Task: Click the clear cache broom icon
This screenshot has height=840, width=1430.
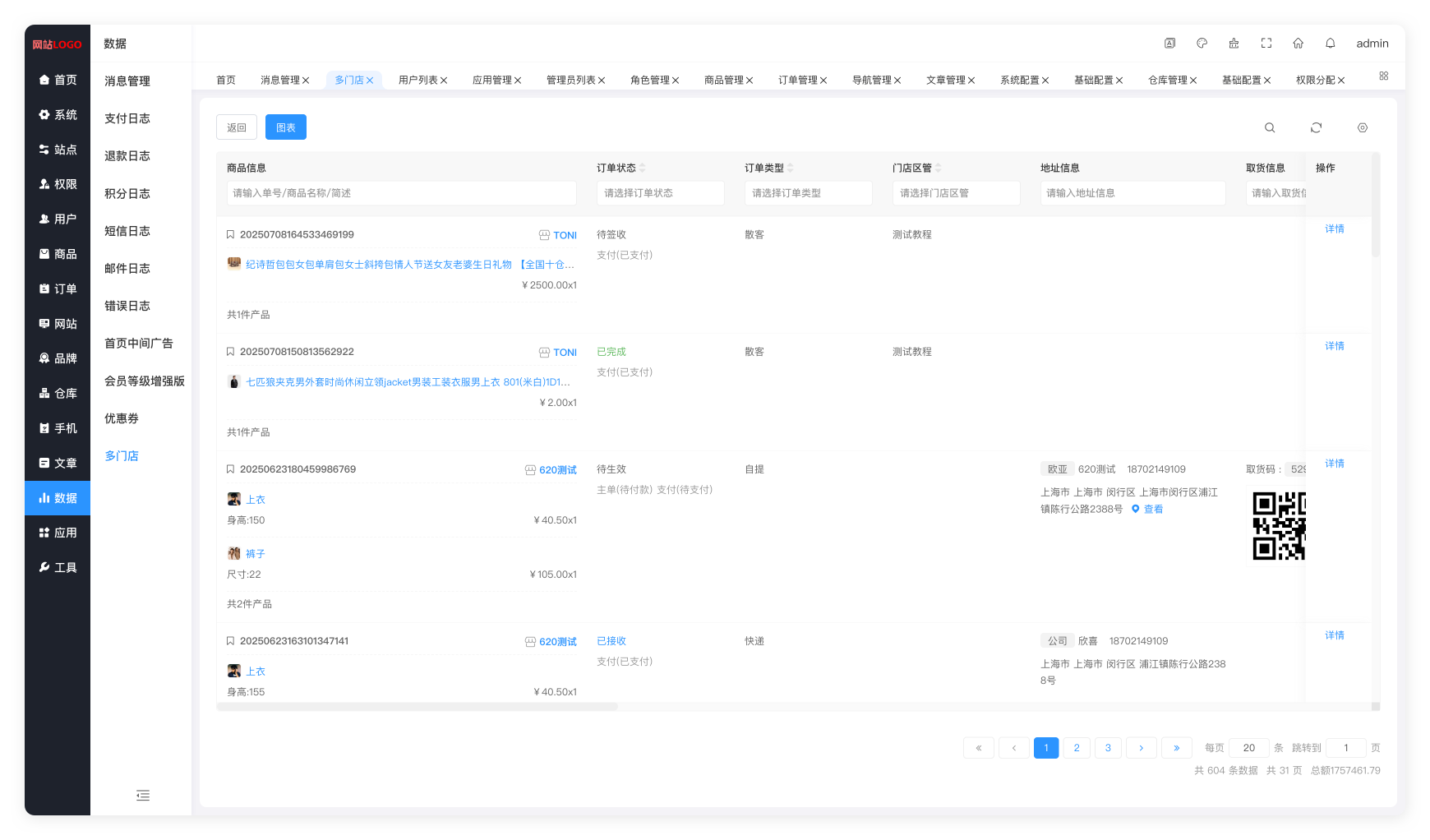Action: (x=1234, y=44)
